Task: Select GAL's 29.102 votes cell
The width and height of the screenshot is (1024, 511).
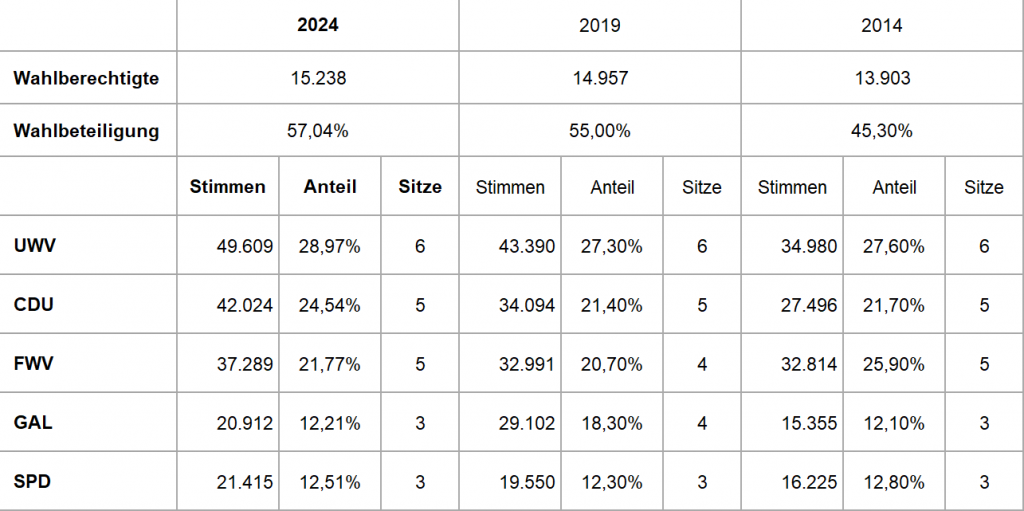Action: 515,423
